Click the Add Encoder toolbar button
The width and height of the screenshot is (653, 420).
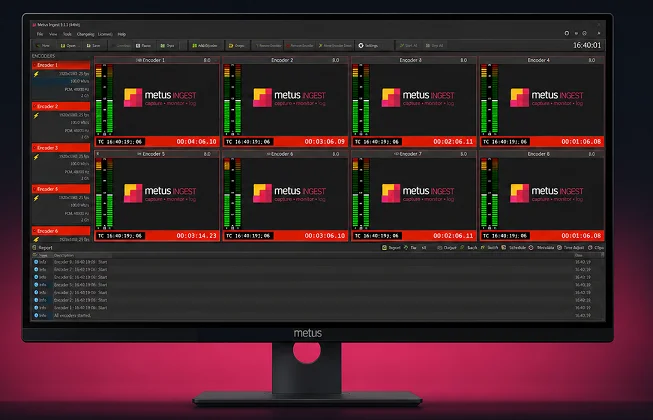click(x=205, y=45)
